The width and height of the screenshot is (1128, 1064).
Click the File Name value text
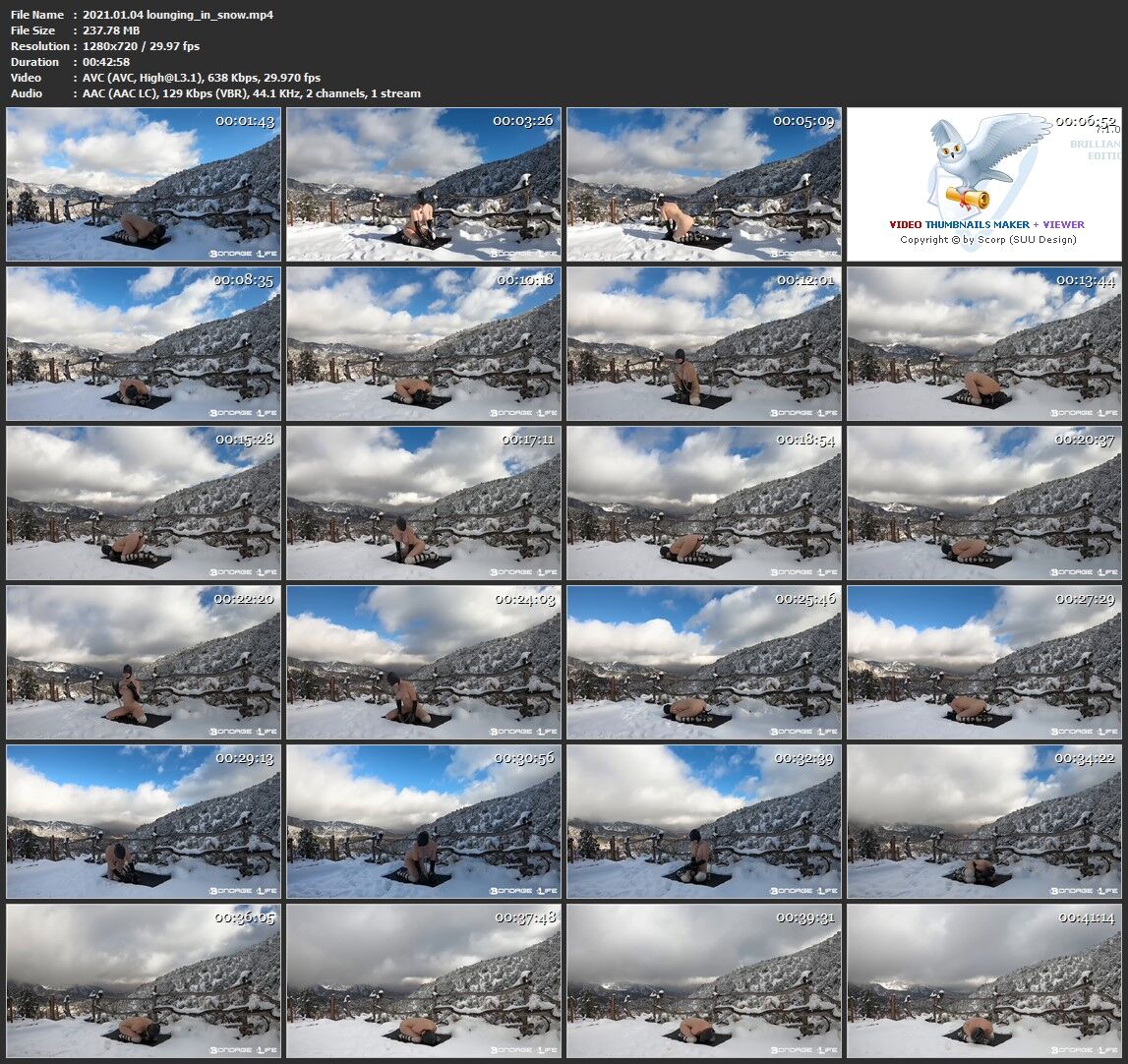pyautogui.click(x=178, y=15)
